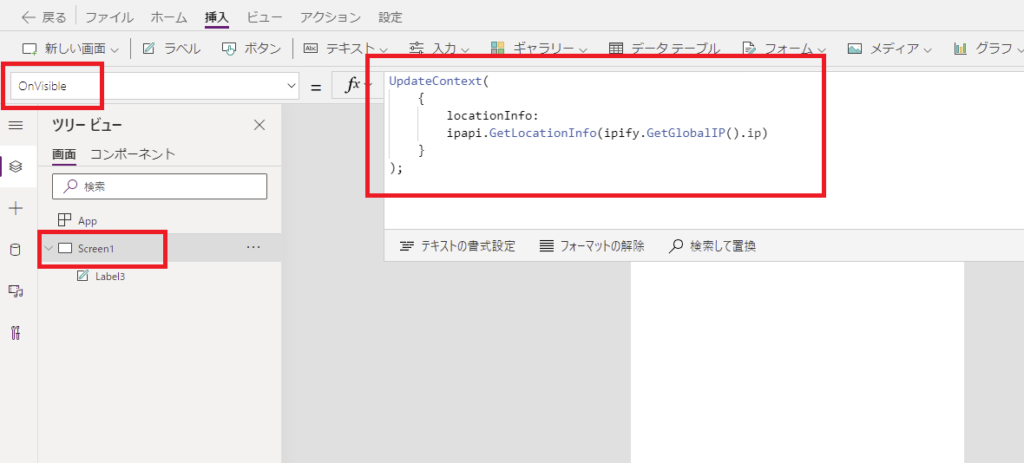Image resolution: width=1024 pixels, height=463 pixels.
Task: Select the 画面 tab in tree view
Action: [64, 154]
